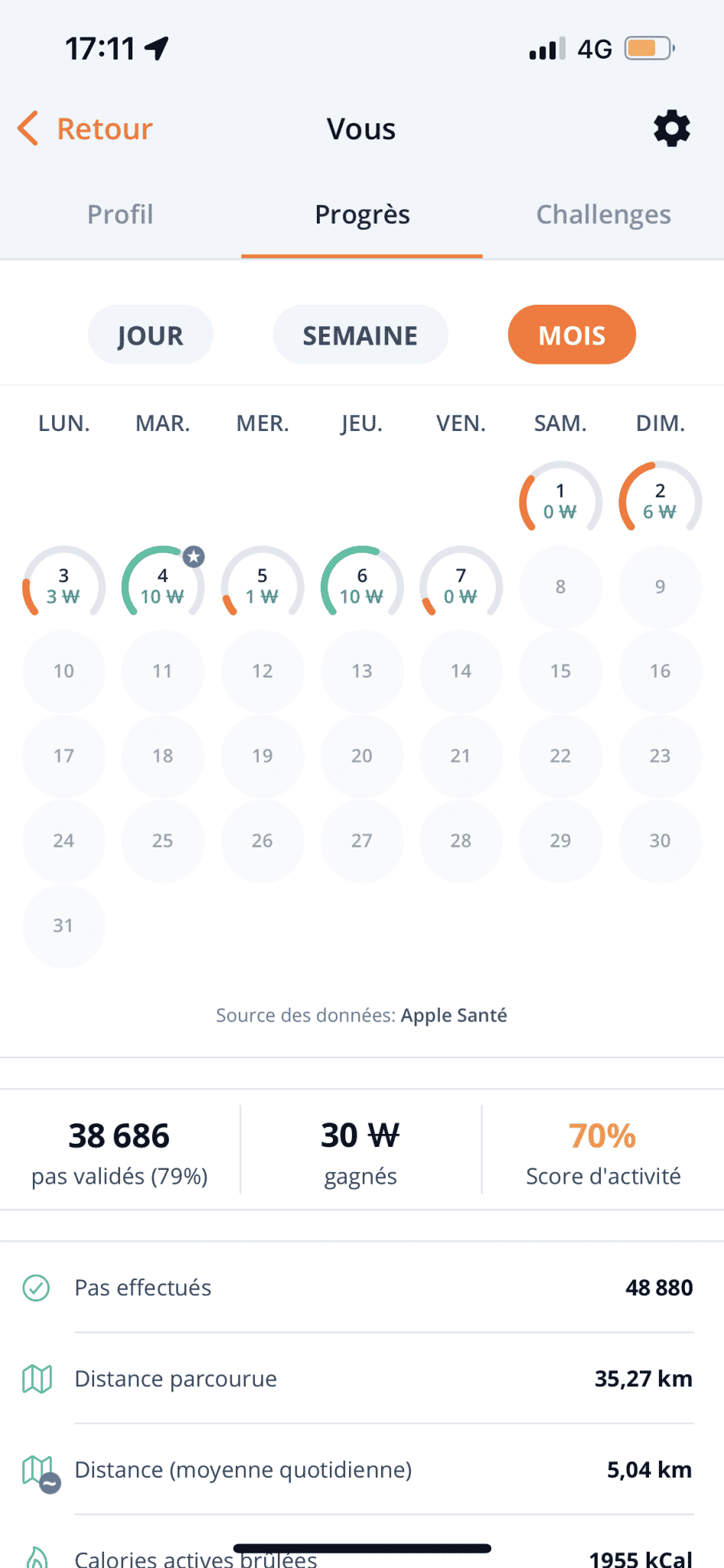The image size is (724, 1568).
Task: Select day 15 in the calendar
Action: (560, 671)
